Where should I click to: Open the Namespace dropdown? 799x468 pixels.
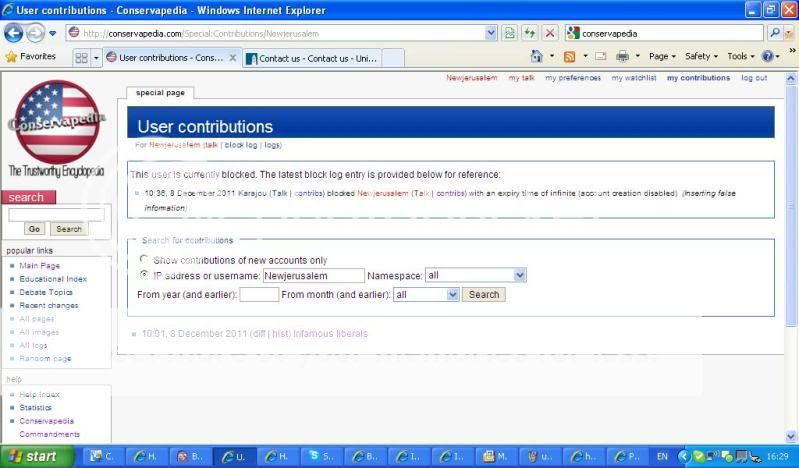tap(475, 275)
